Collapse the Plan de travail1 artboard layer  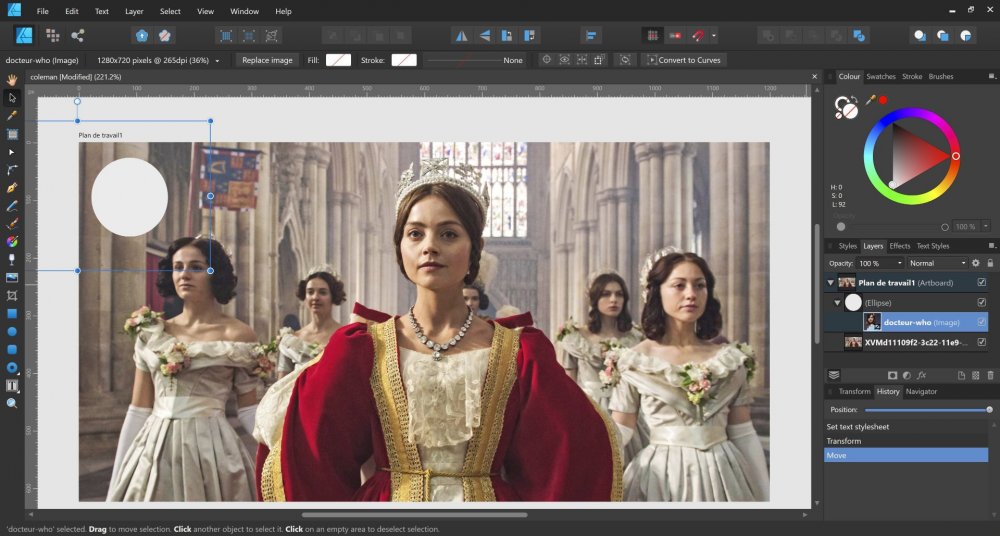coord(830,283)
